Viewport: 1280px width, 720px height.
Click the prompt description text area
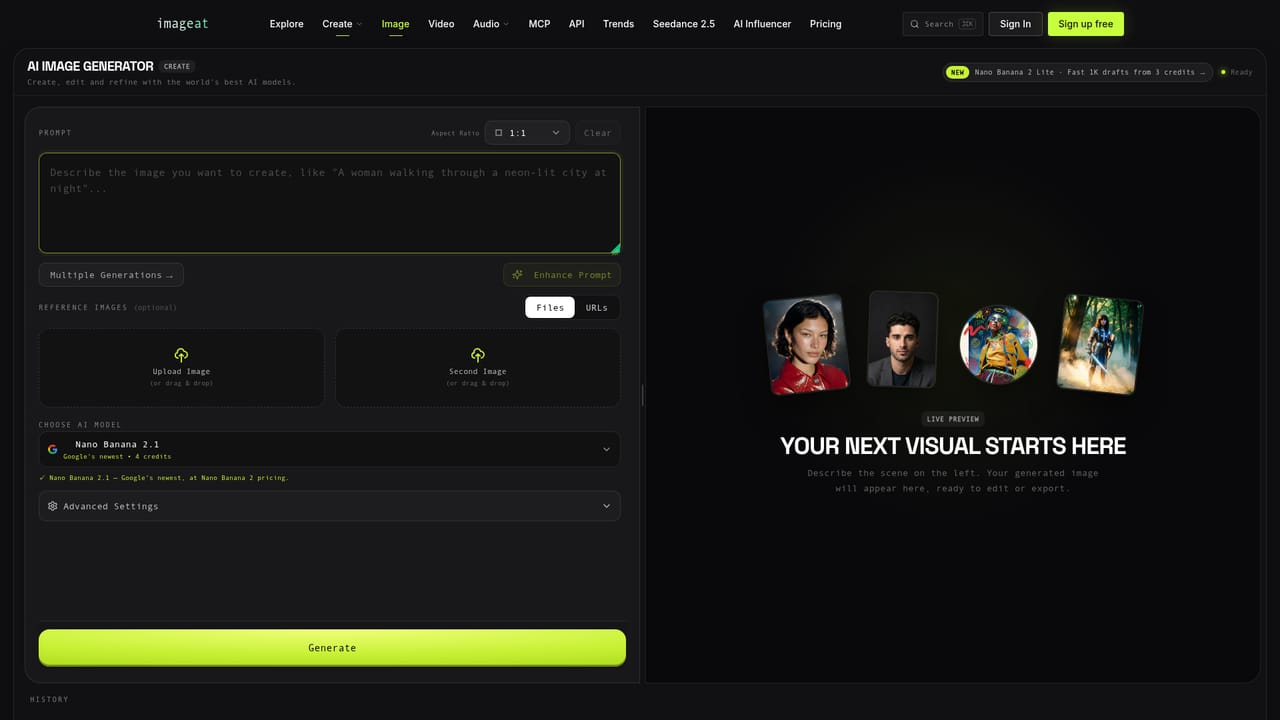coord(329,203)
